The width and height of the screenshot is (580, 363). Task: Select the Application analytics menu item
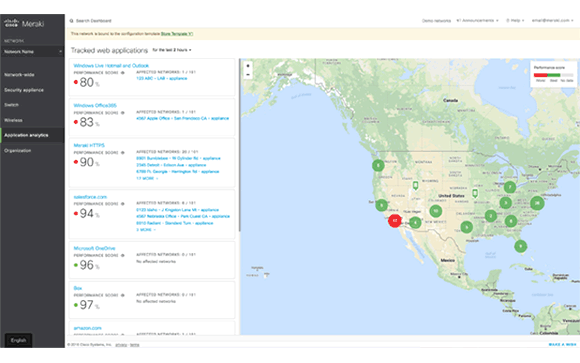click(x=26, y=135)
